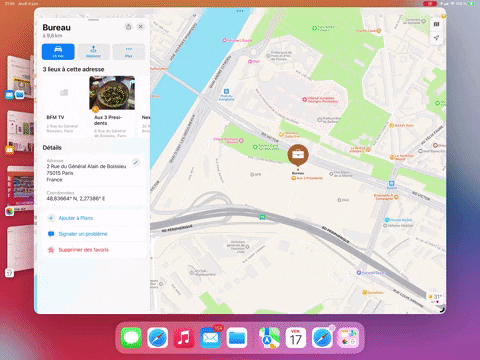Switch to the Calendar stage thumbnail
The image size is (480, 360).
pos(21,250)
